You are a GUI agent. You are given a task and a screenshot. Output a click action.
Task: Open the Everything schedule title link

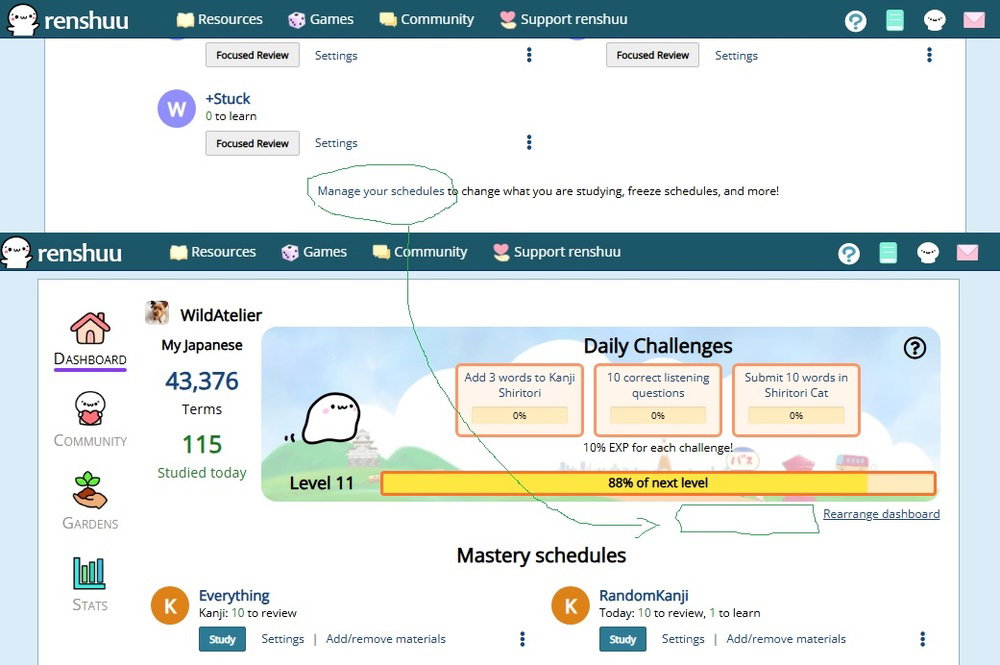(234, 596)
